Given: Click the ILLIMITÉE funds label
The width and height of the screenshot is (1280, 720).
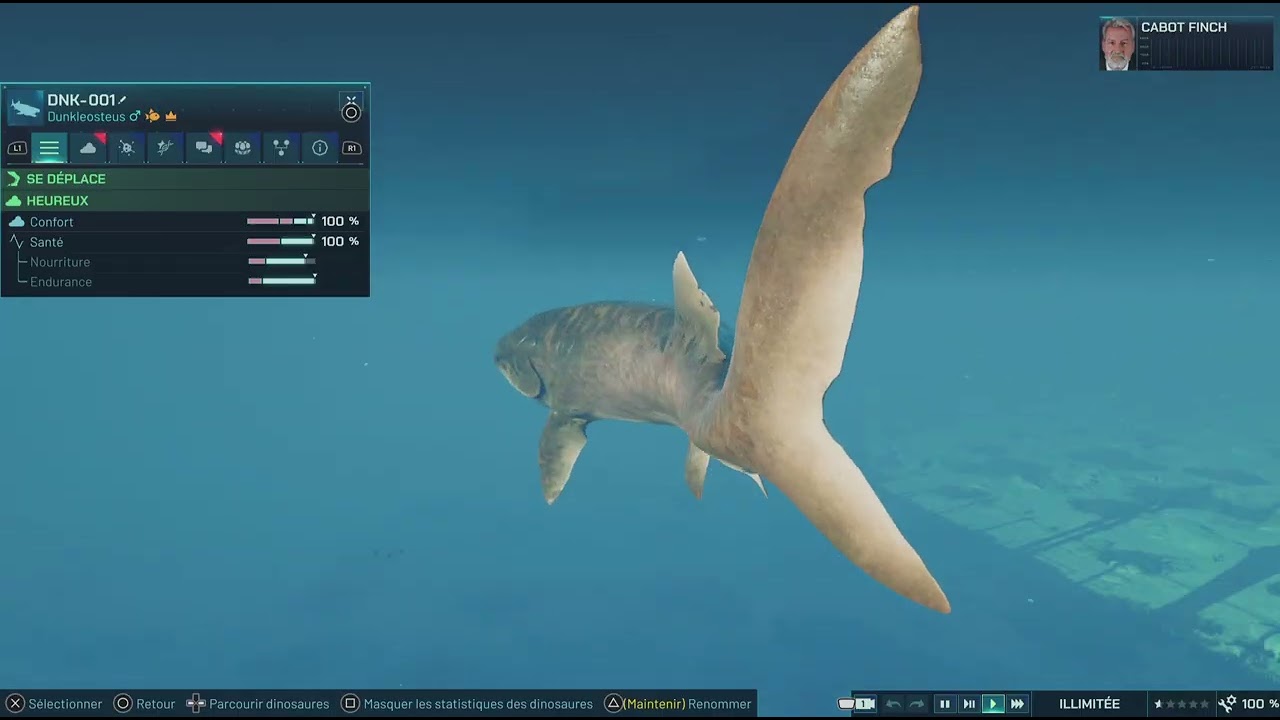Looking at the screenshot, I should (x=1089, y=704).
